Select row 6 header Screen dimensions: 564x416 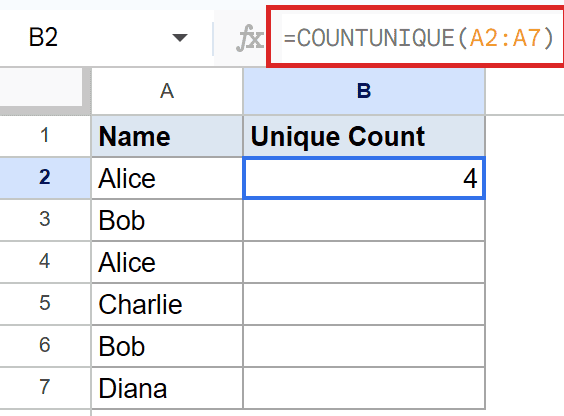45,346
